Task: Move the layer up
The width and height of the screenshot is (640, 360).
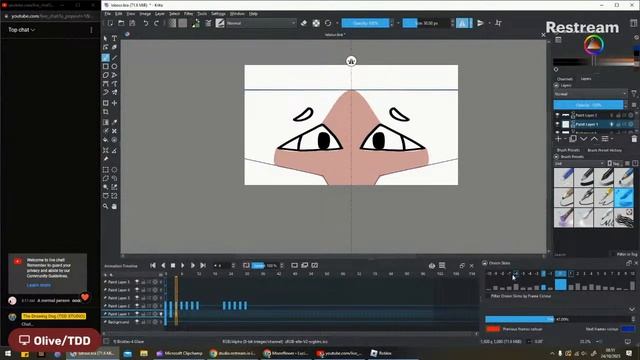Action: (x=594, y=139)
